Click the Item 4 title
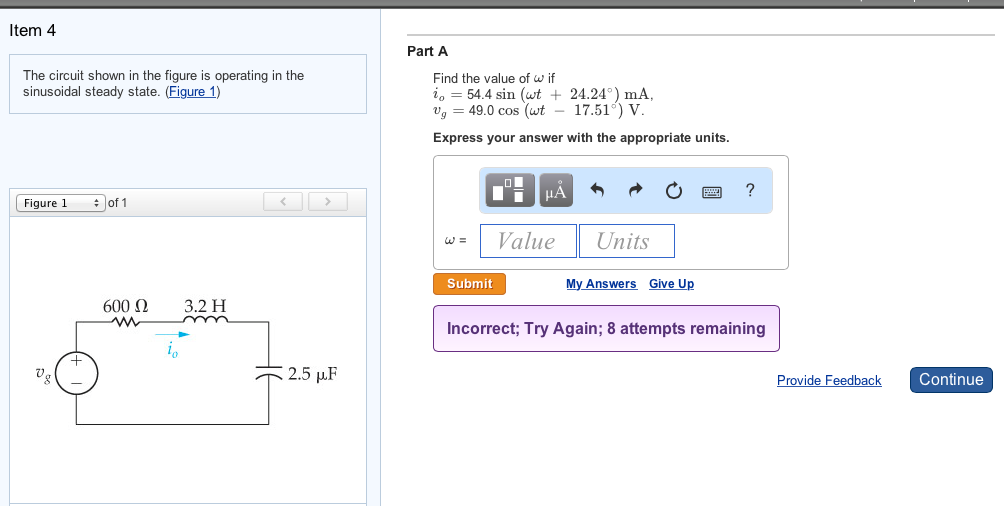Screen dimensions: 1004x506 coord(33,30)
